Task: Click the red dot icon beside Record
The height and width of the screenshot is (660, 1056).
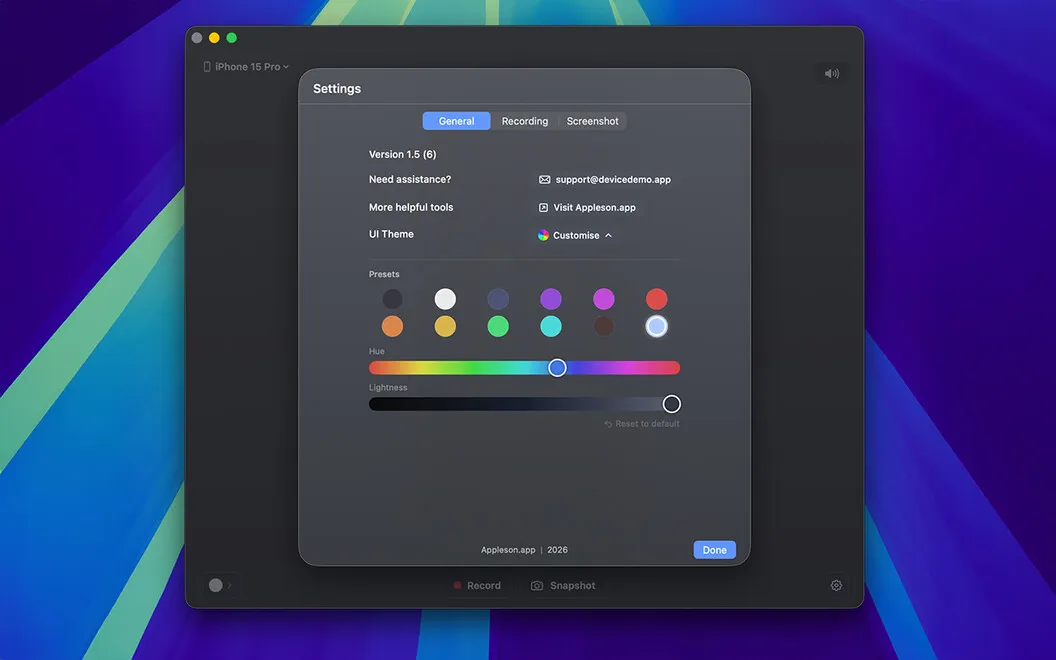Action: coord(457,585)
